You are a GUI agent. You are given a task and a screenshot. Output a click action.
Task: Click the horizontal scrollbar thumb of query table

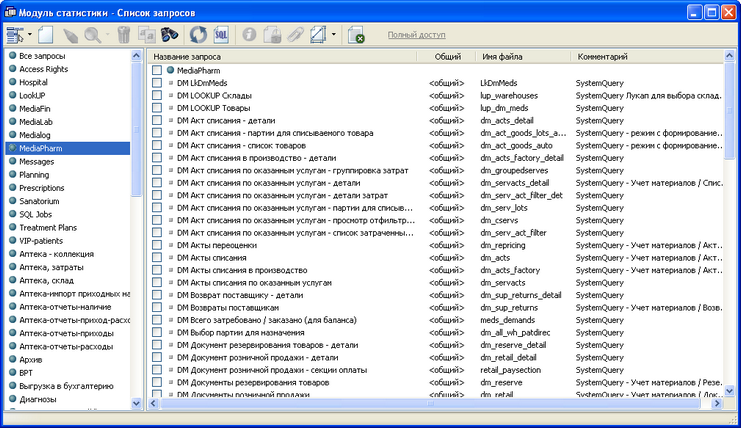pos(431,403)
